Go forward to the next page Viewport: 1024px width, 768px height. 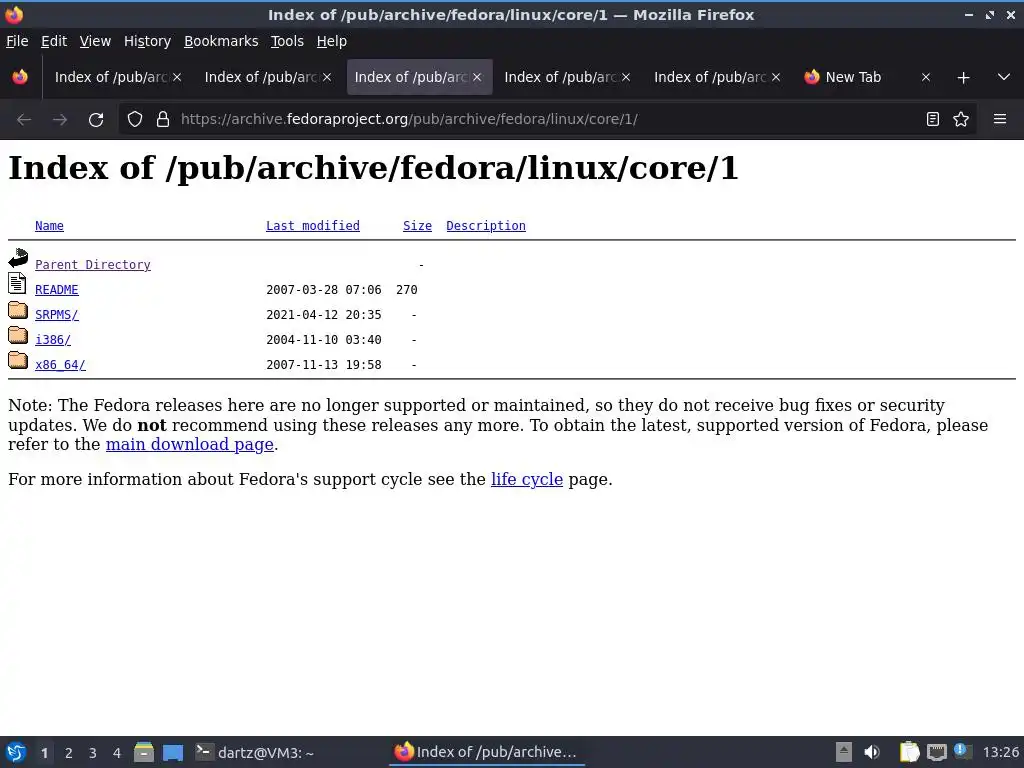(60, 120)
